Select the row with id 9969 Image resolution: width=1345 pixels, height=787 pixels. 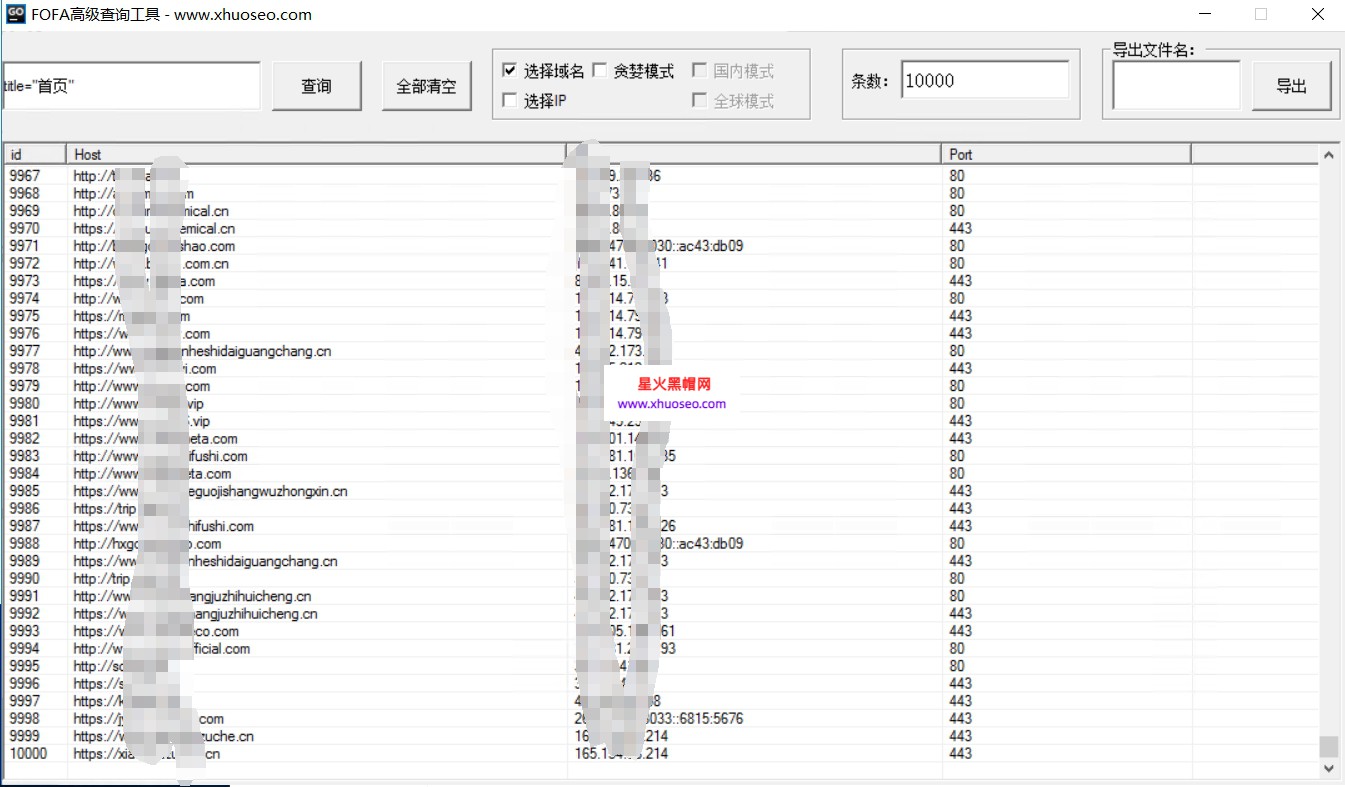pos(660,211)
